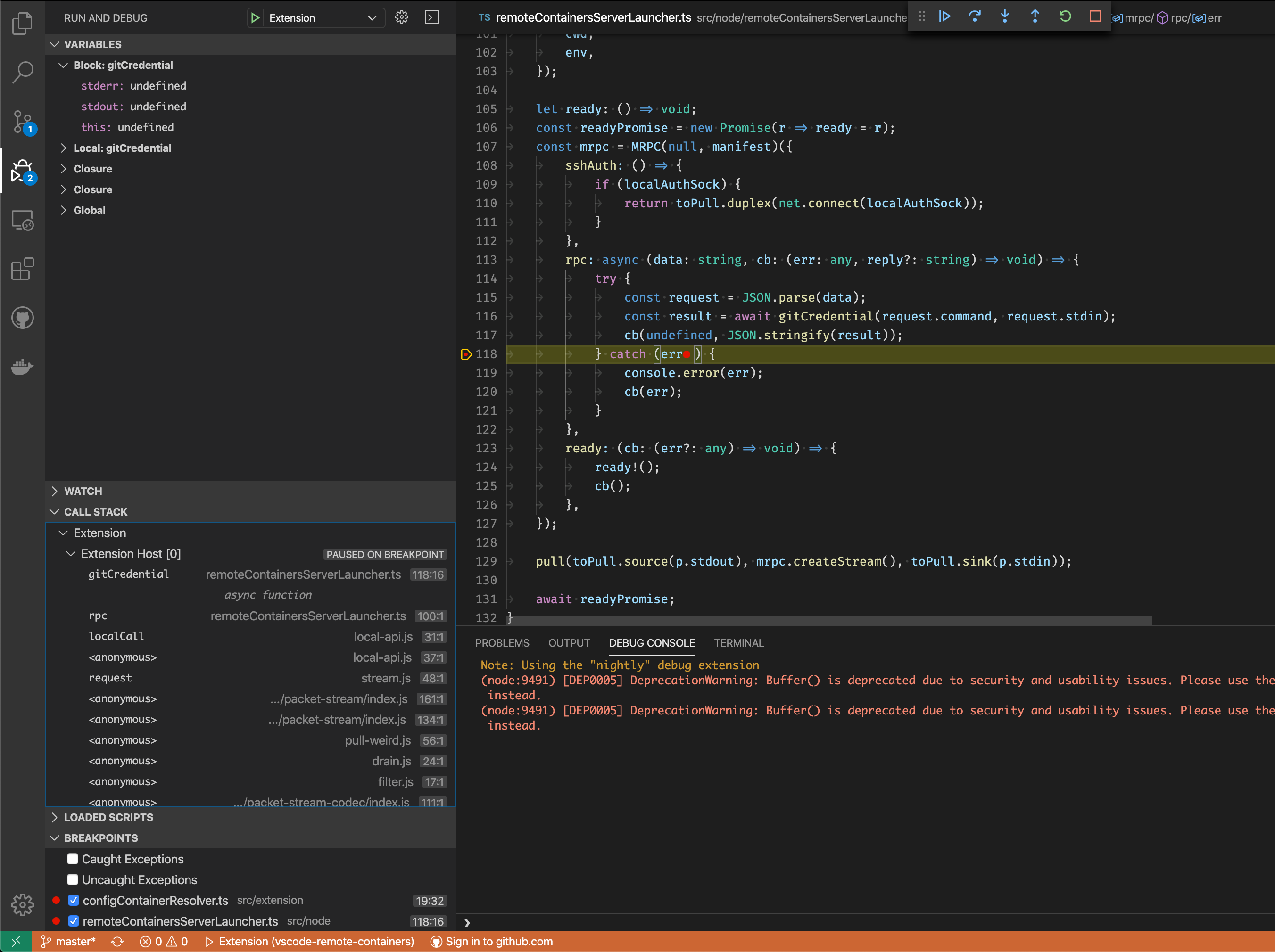The height and width of the screenshot is (952, 1275).
Task: Collapse the Block: gitCredential scope
Action: (x=64, y=65)
